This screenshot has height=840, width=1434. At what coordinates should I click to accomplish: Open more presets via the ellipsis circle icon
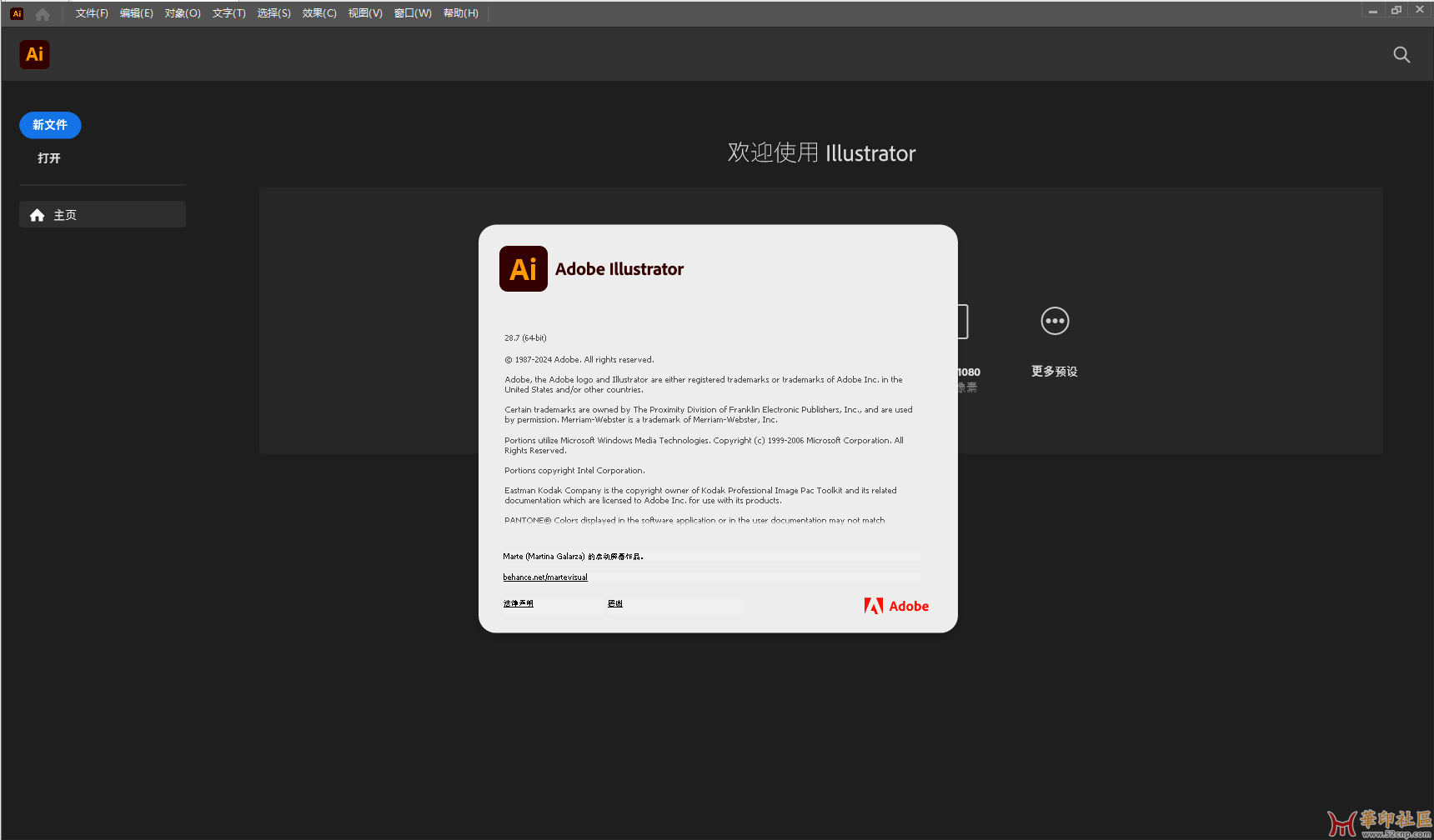[x=1055, y=321]
